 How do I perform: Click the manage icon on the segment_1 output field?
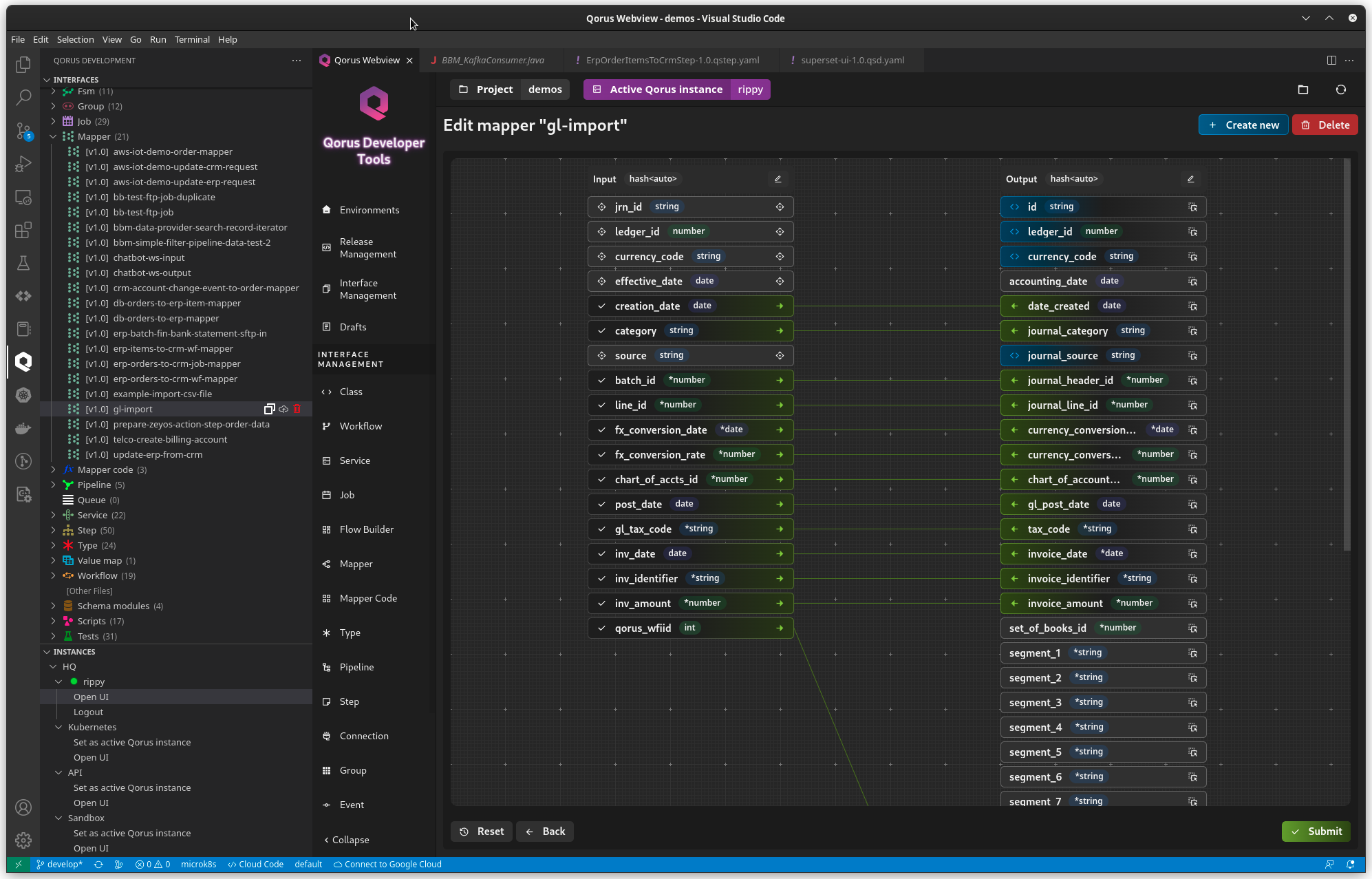(x=1192, y=653)
